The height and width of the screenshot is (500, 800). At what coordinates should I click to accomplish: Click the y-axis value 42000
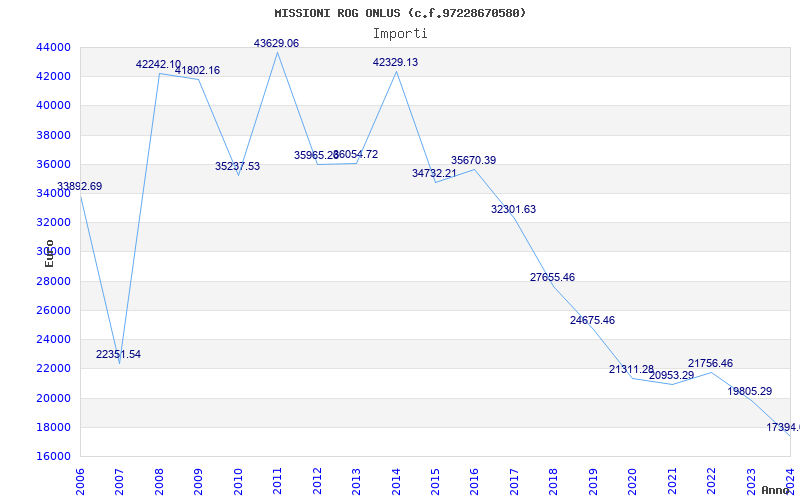(53, 77)
